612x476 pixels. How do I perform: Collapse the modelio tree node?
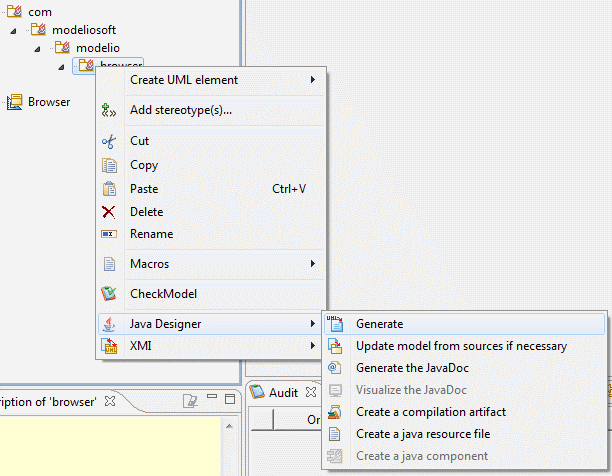[x=37, y=49]
